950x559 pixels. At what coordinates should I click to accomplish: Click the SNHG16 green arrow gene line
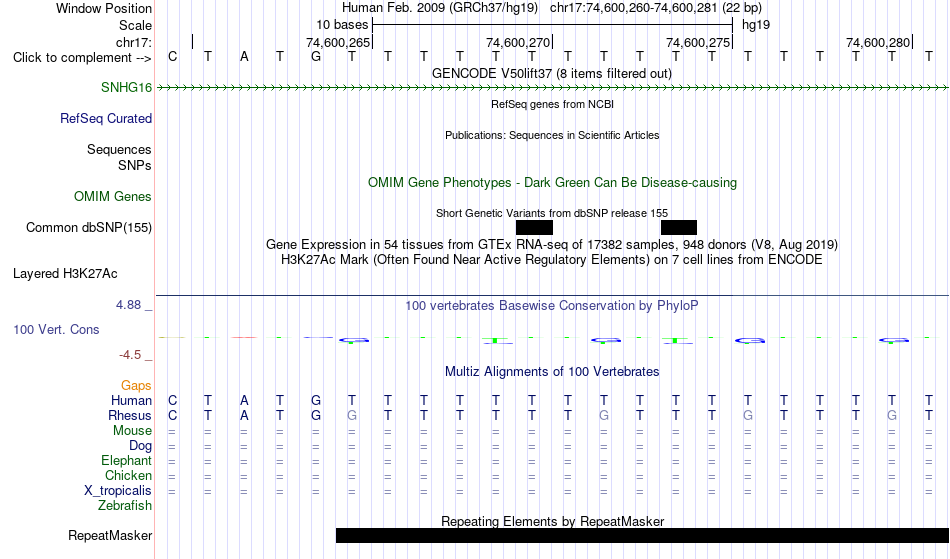(552, 88)
